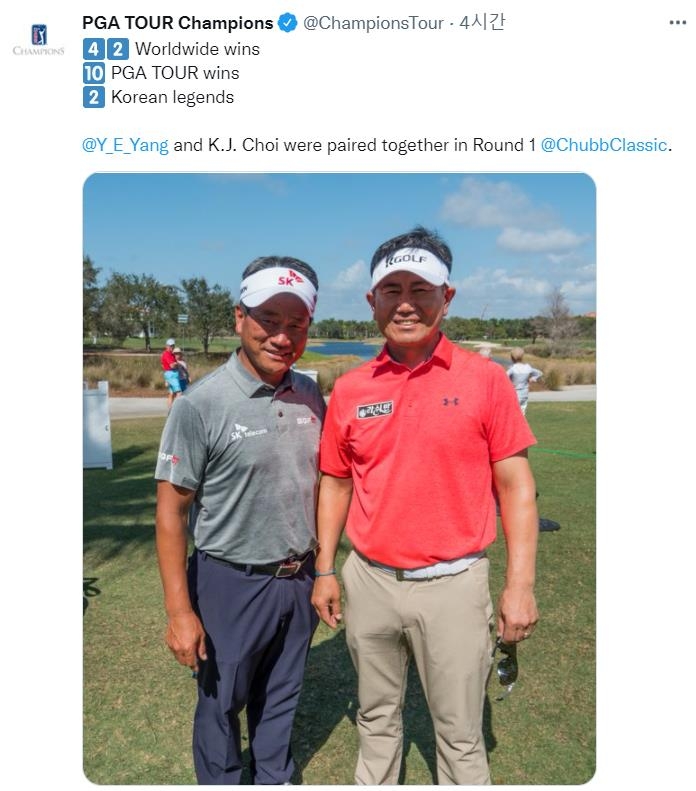696x791 pixels.
Task: Click the keycap 4 emoji
Action: (x=93, y=49)
